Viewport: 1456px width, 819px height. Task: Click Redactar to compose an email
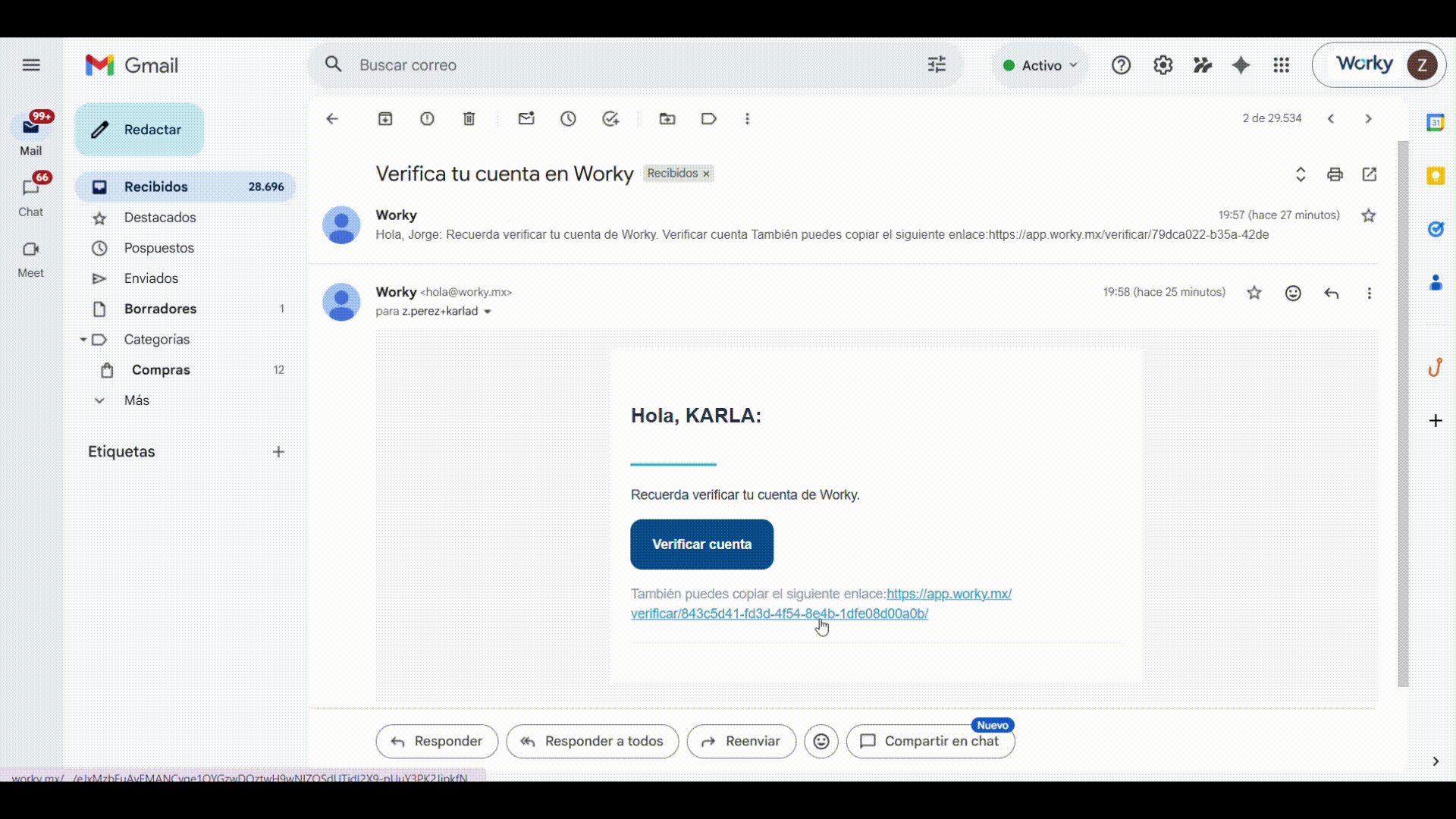pyautogui.click(x=140, y=130)
